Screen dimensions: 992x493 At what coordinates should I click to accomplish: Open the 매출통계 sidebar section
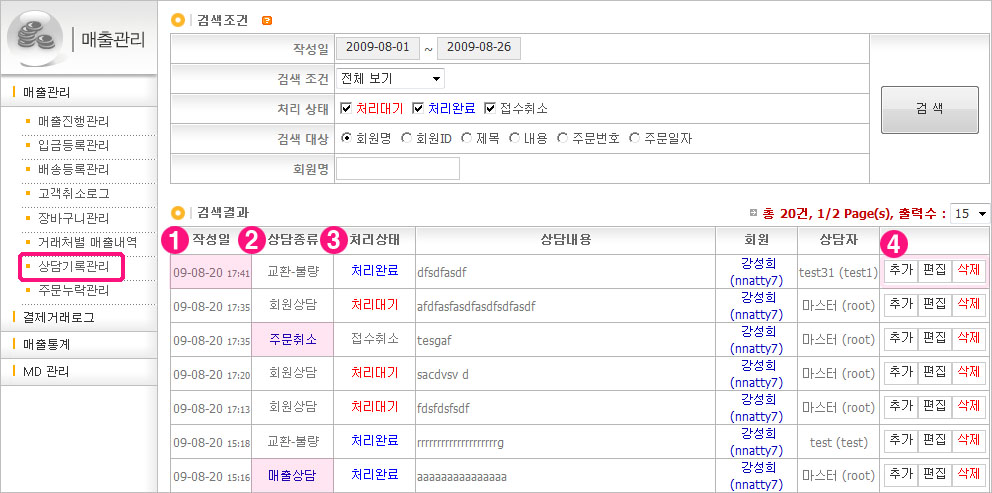(x=46, y=344)
